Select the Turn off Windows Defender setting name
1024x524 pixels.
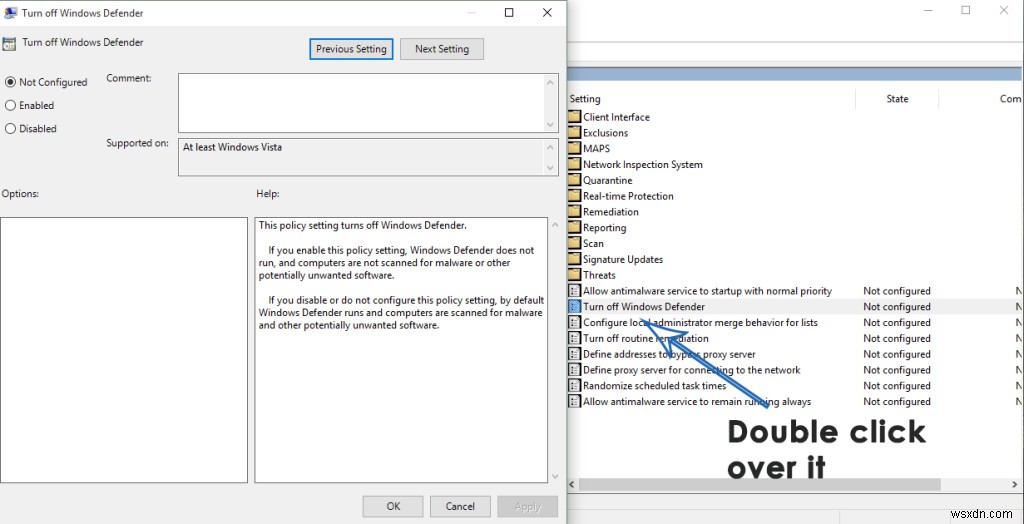pos(643,306)
